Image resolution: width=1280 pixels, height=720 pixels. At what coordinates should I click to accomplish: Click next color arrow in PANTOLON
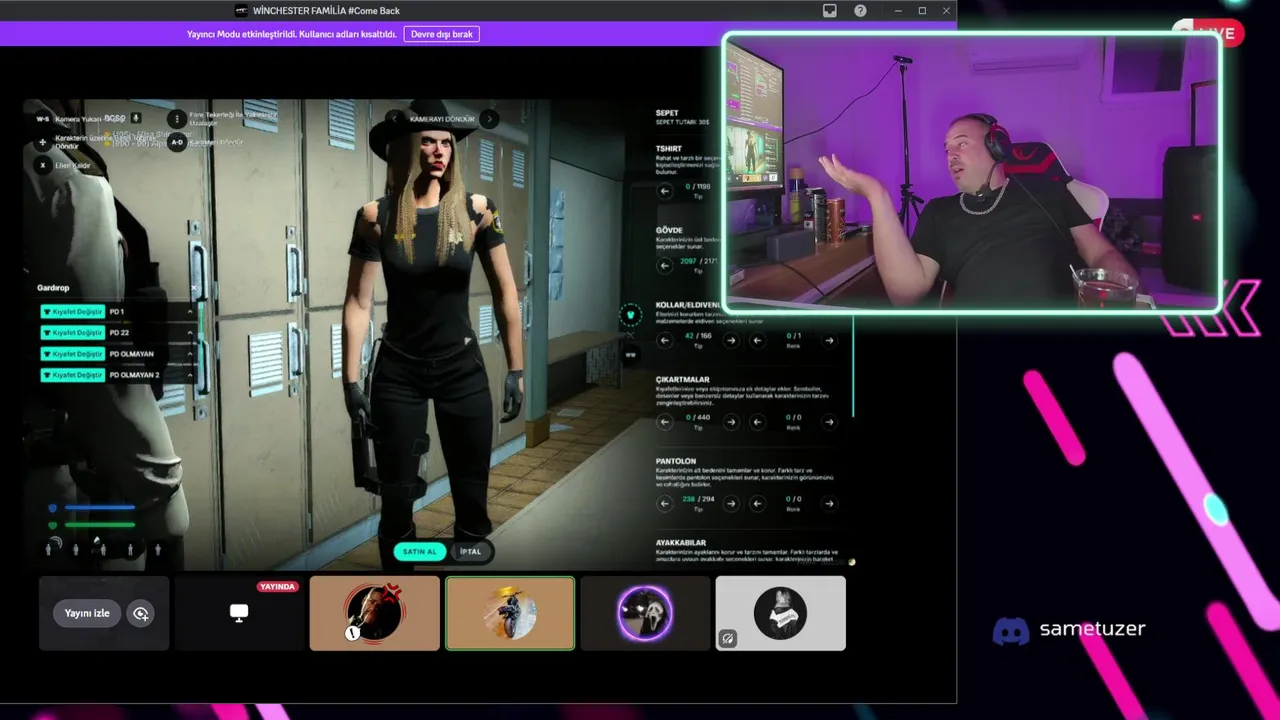(x=829, y=503)
